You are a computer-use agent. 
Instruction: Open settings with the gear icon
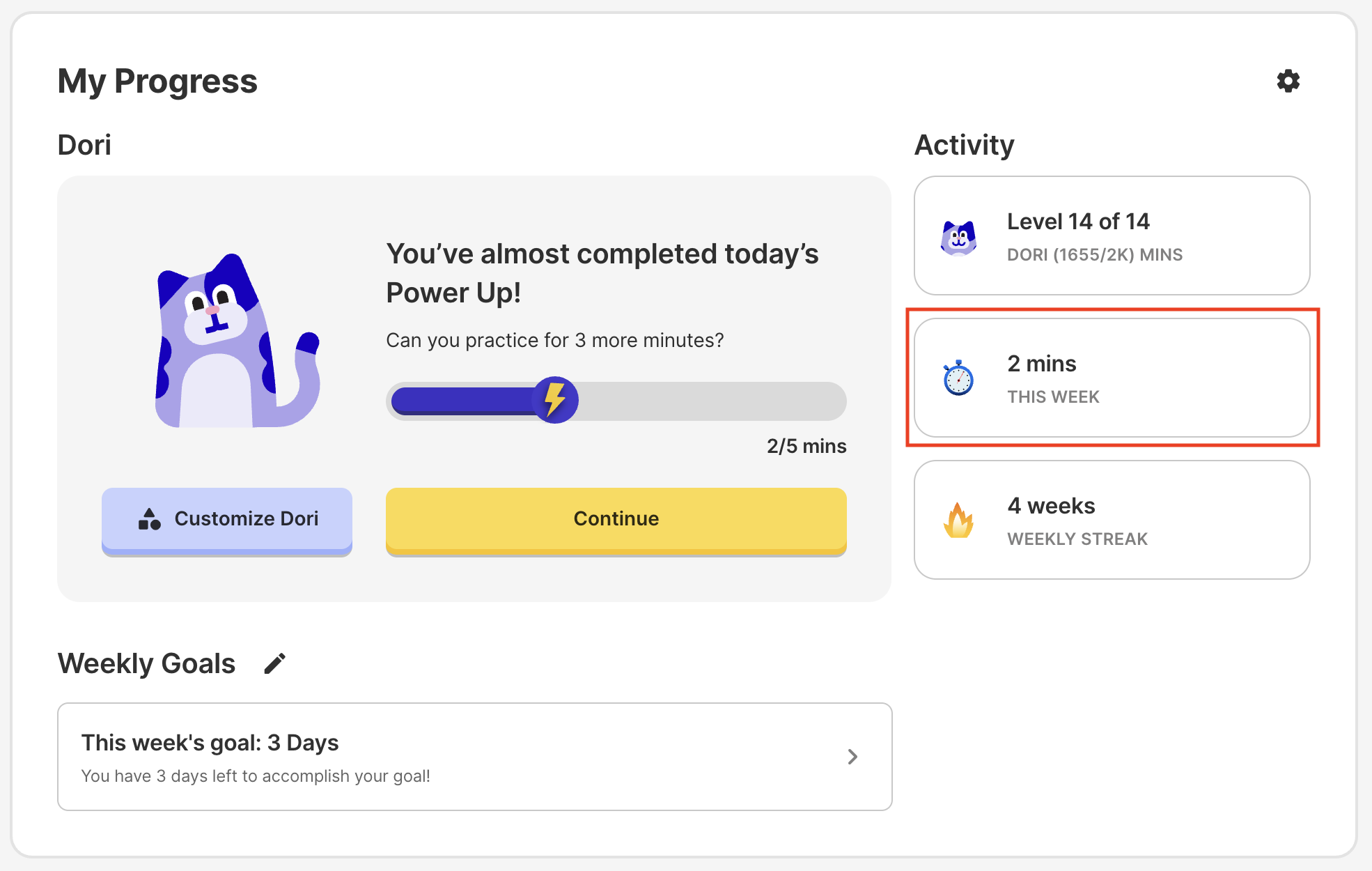(1288, 81)
